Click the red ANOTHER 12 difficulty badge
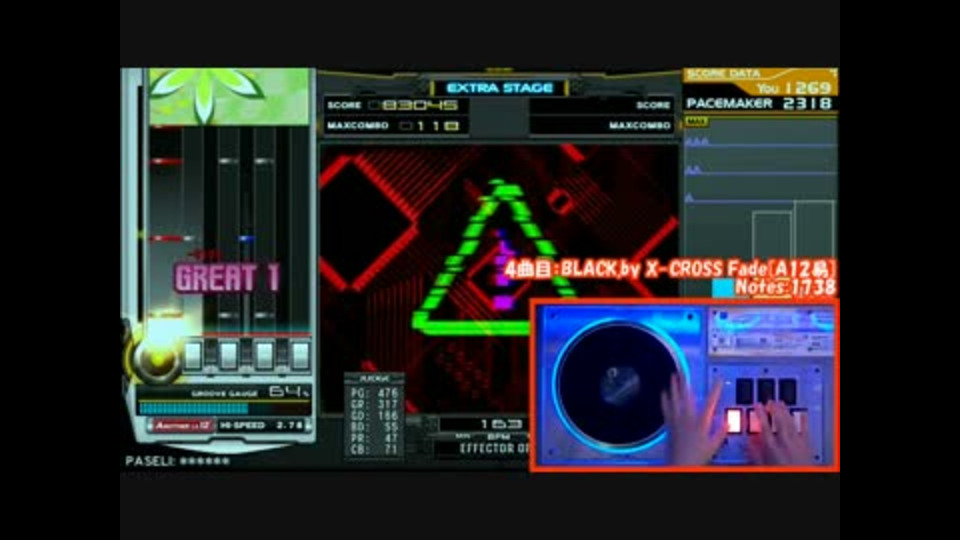 click(182, 426)
